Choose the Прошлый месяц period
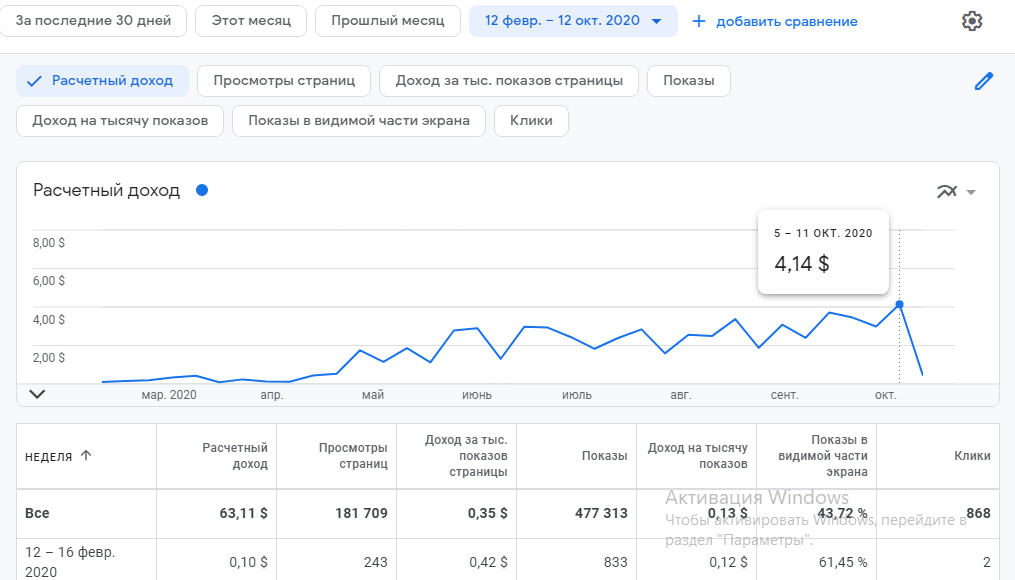 388,21
